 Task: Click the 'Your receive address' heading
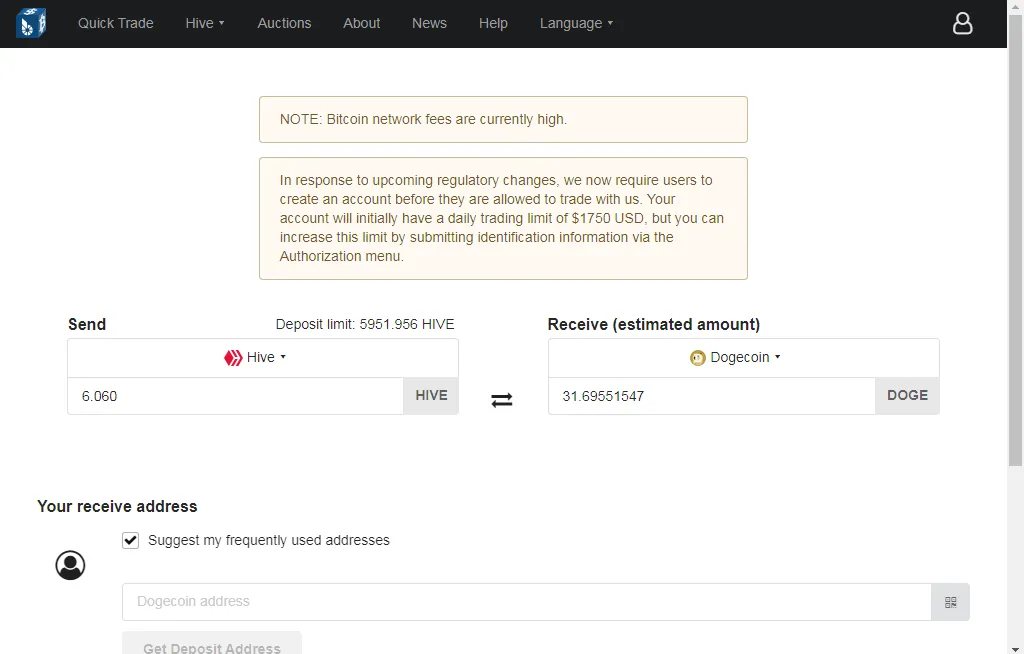(x=117, y=506)
